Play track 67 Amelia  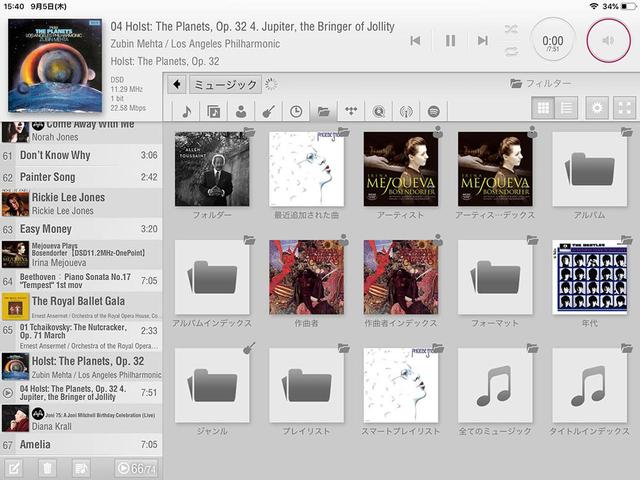coord(81,444)
